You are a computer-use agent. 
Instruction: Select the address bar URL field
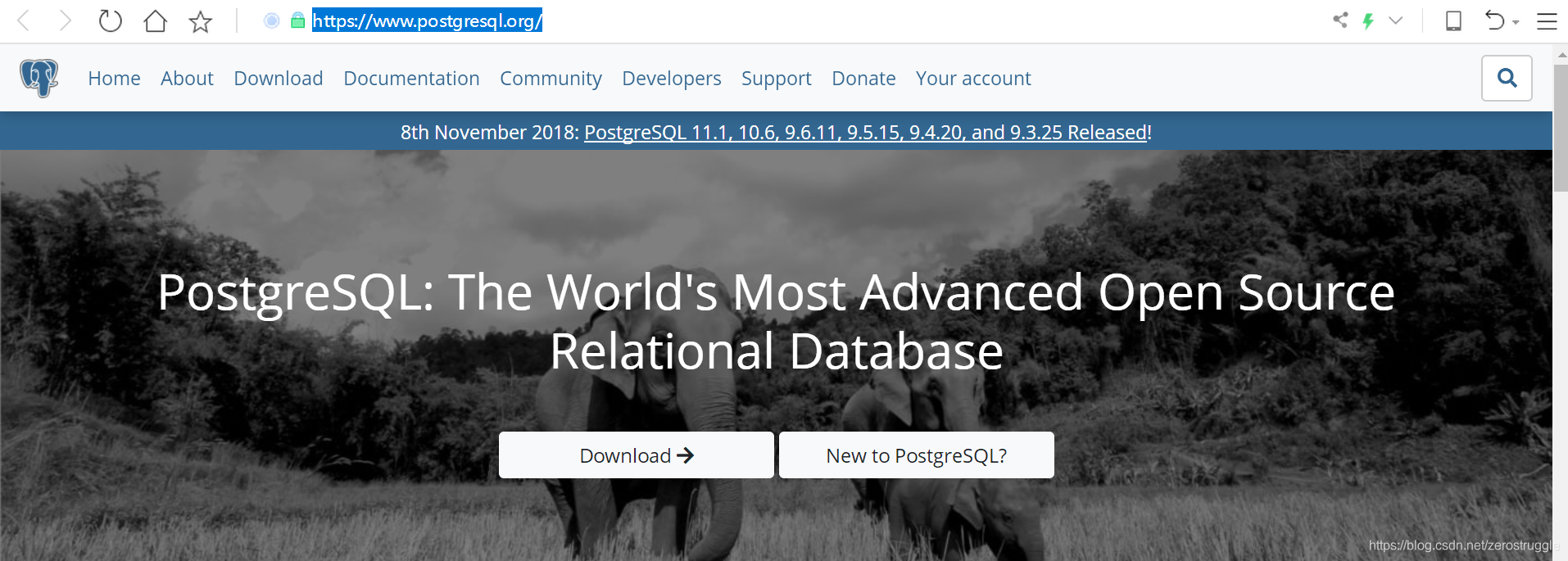point(427,20)
